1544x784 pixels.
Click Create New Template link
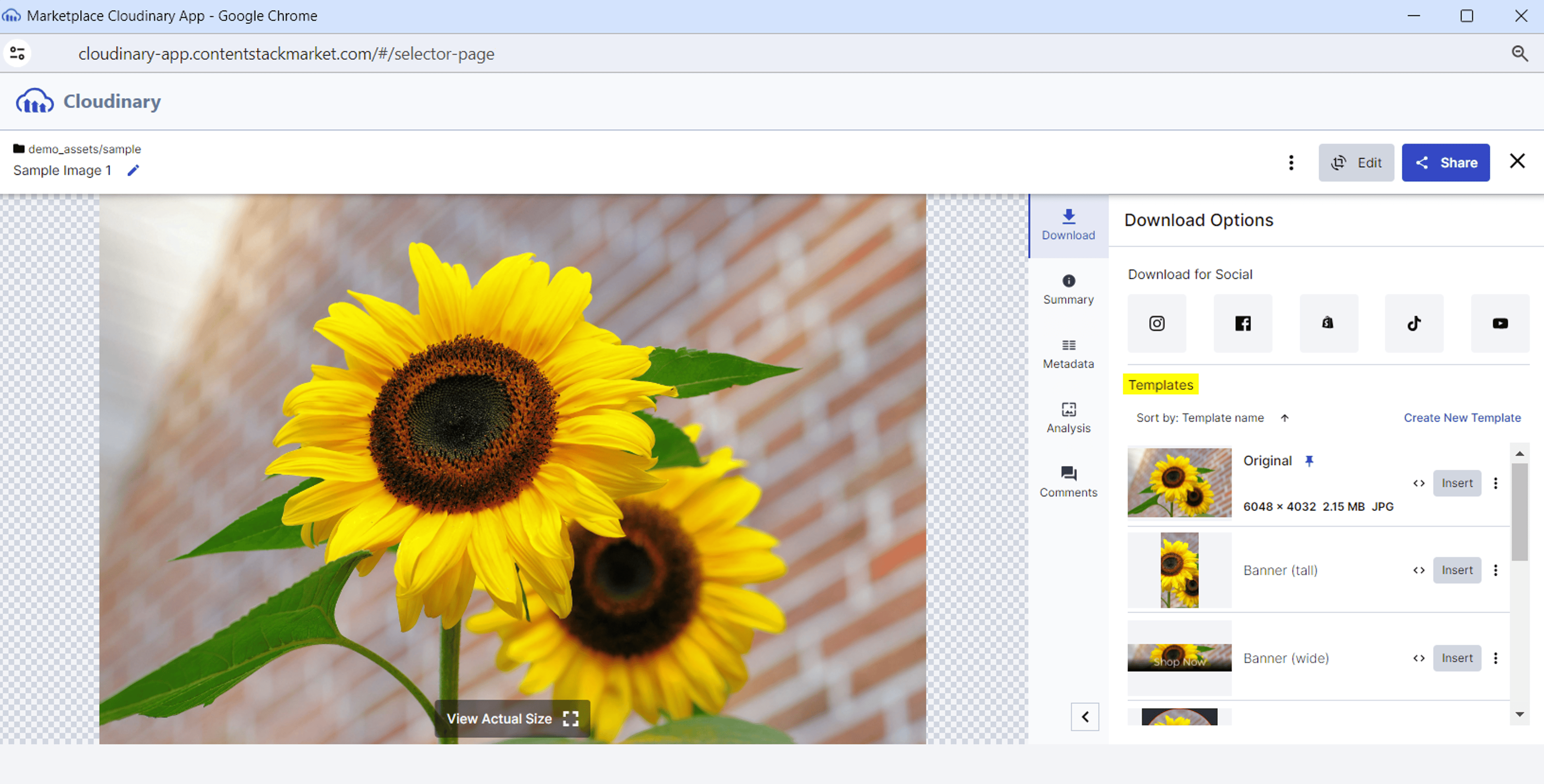1462,418
